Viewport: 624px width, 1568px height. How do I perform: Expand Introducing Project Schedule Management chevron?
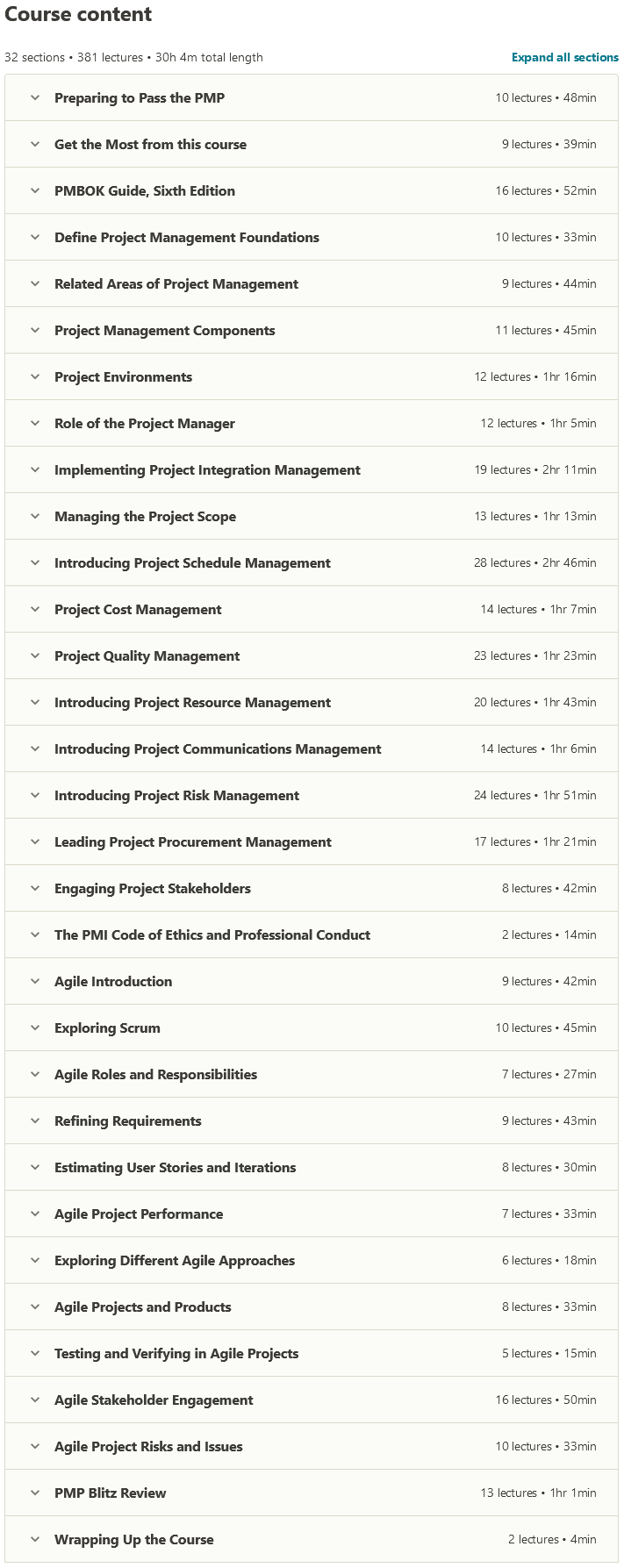pyautogui.click(x=35, y=562)
